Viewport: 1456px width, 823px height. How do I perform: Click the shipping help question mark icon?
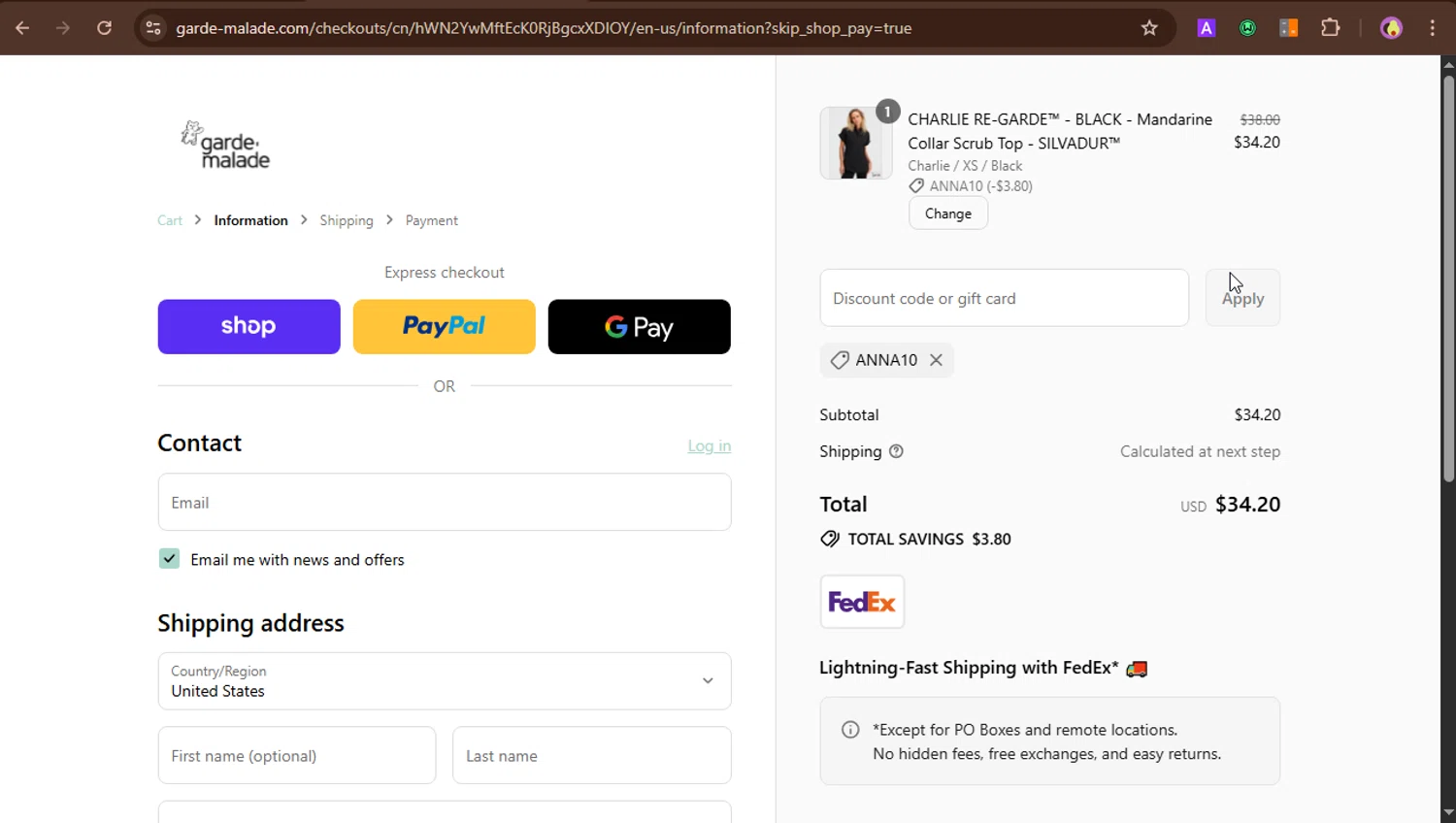click(x=896, y=451)
